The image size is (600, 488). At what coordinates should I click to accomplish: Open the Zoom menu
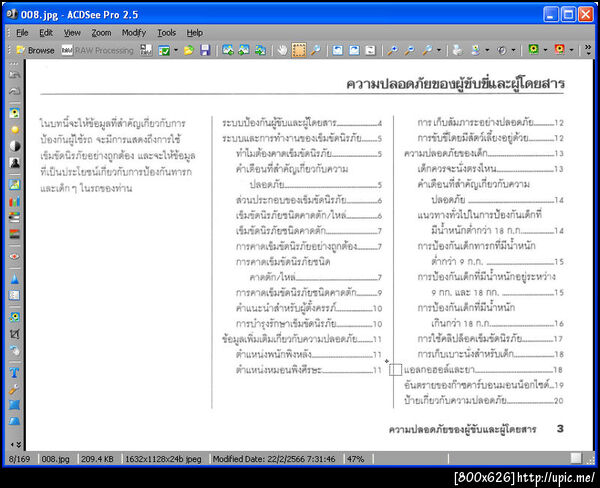101,33
